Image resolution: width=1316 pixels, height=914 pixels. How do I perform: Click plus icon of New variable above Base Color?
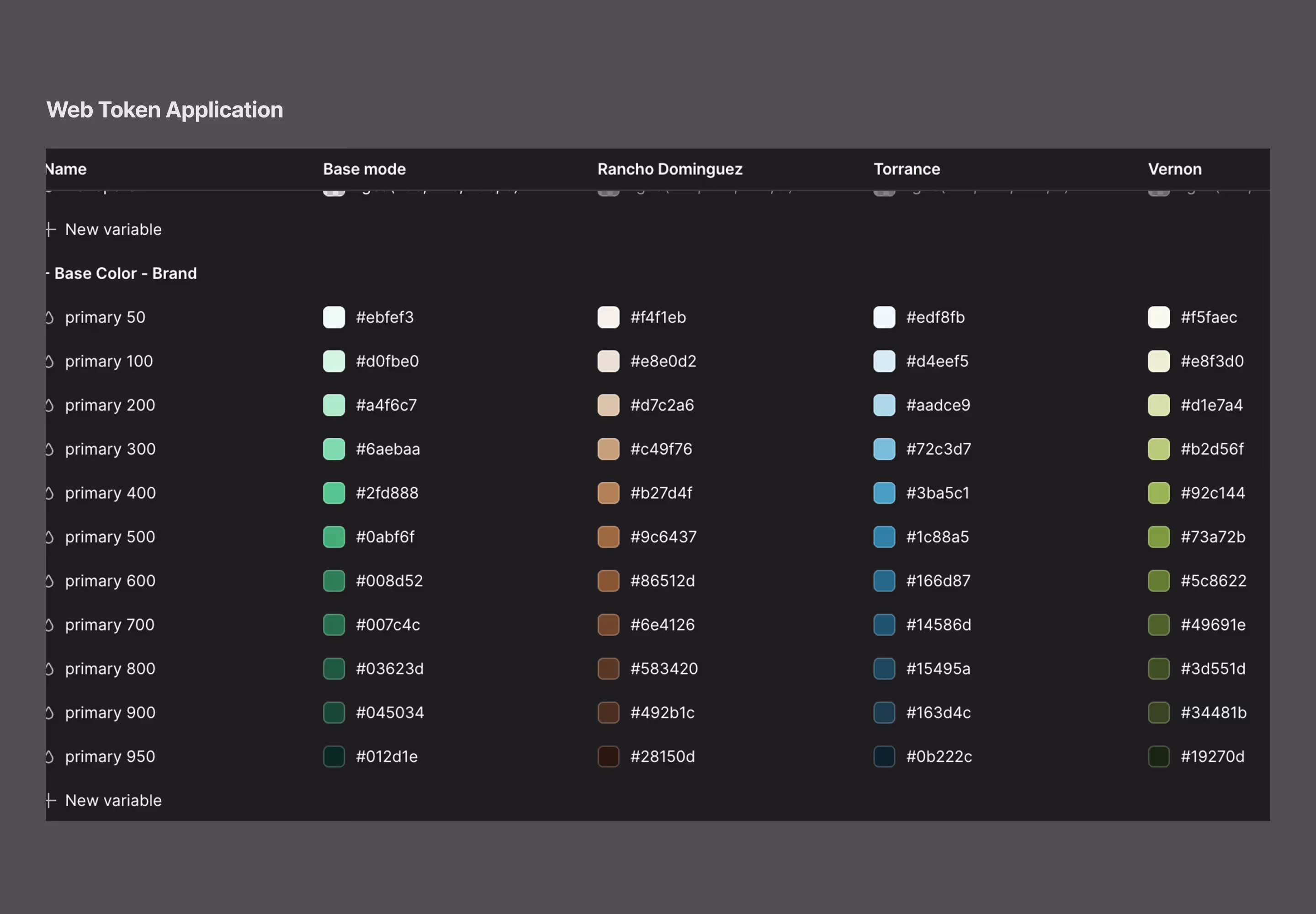click(x=50, y=230)
